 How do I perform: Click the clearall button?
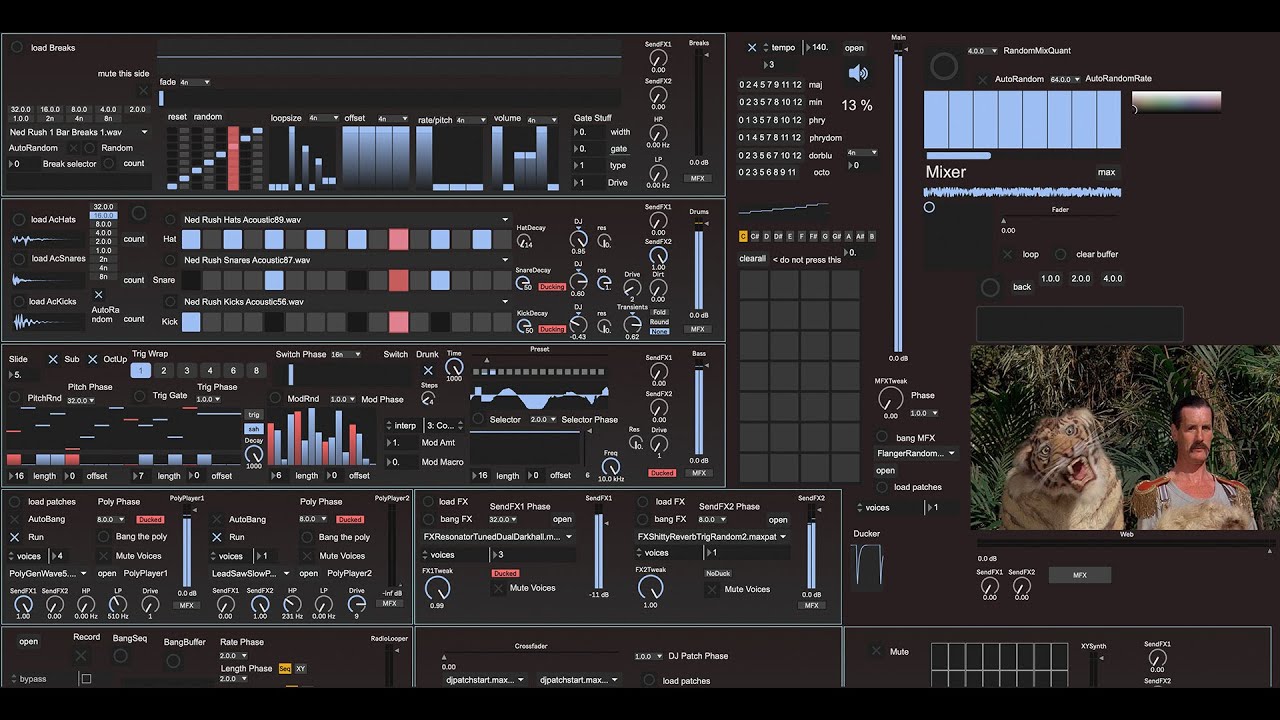tap(752, 258)
